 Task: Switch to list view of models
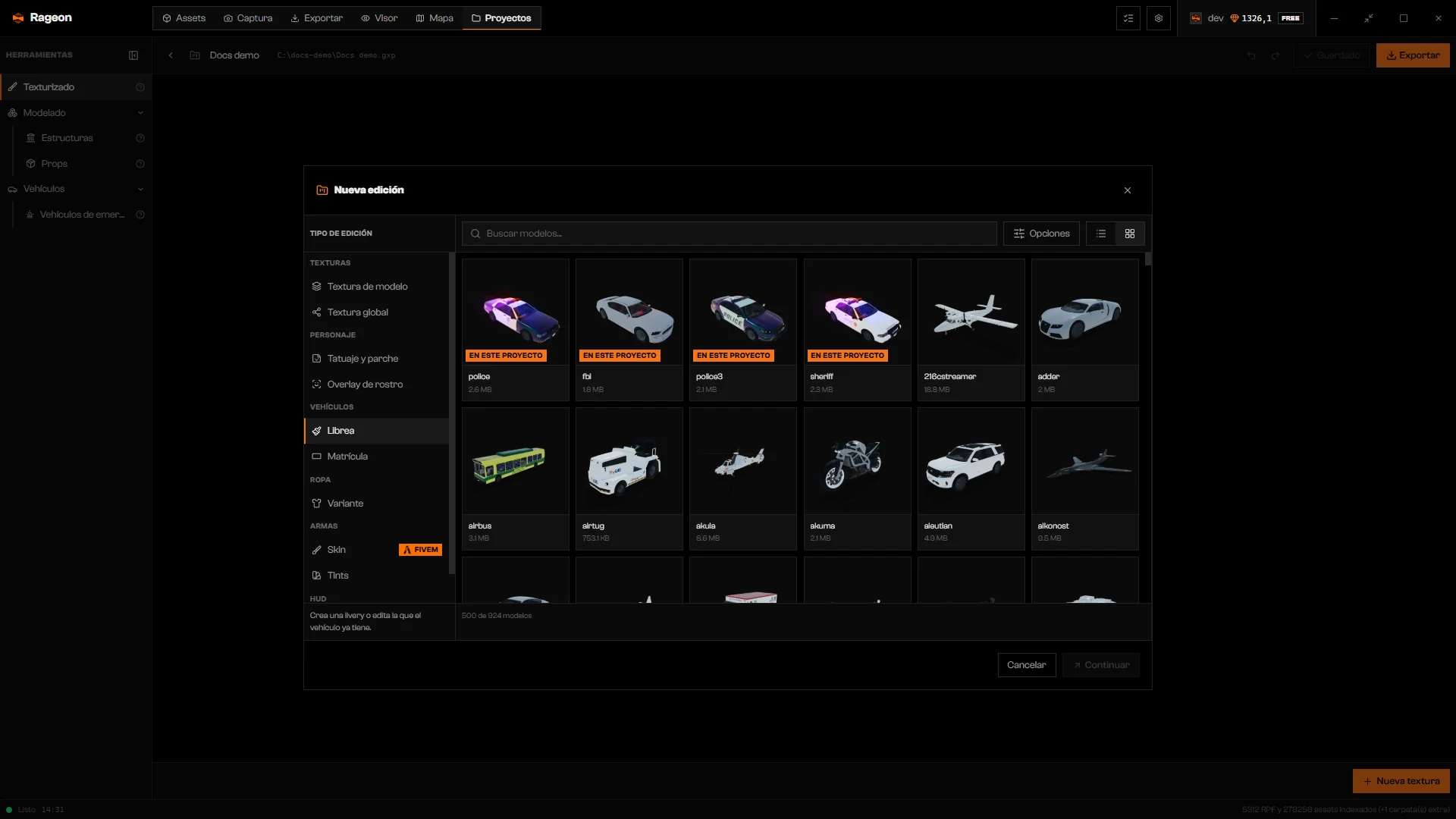click(x=1101, y=234)
